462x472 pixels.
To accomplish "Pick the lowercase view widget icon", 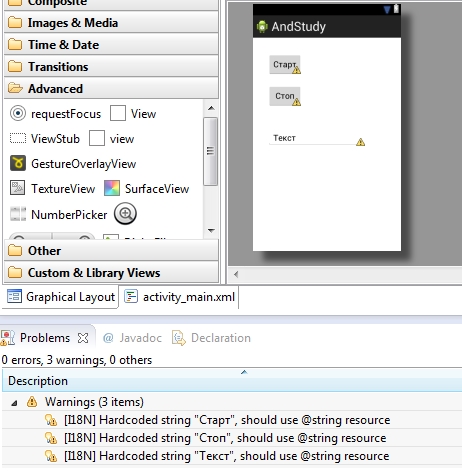I will coord(97,138).
